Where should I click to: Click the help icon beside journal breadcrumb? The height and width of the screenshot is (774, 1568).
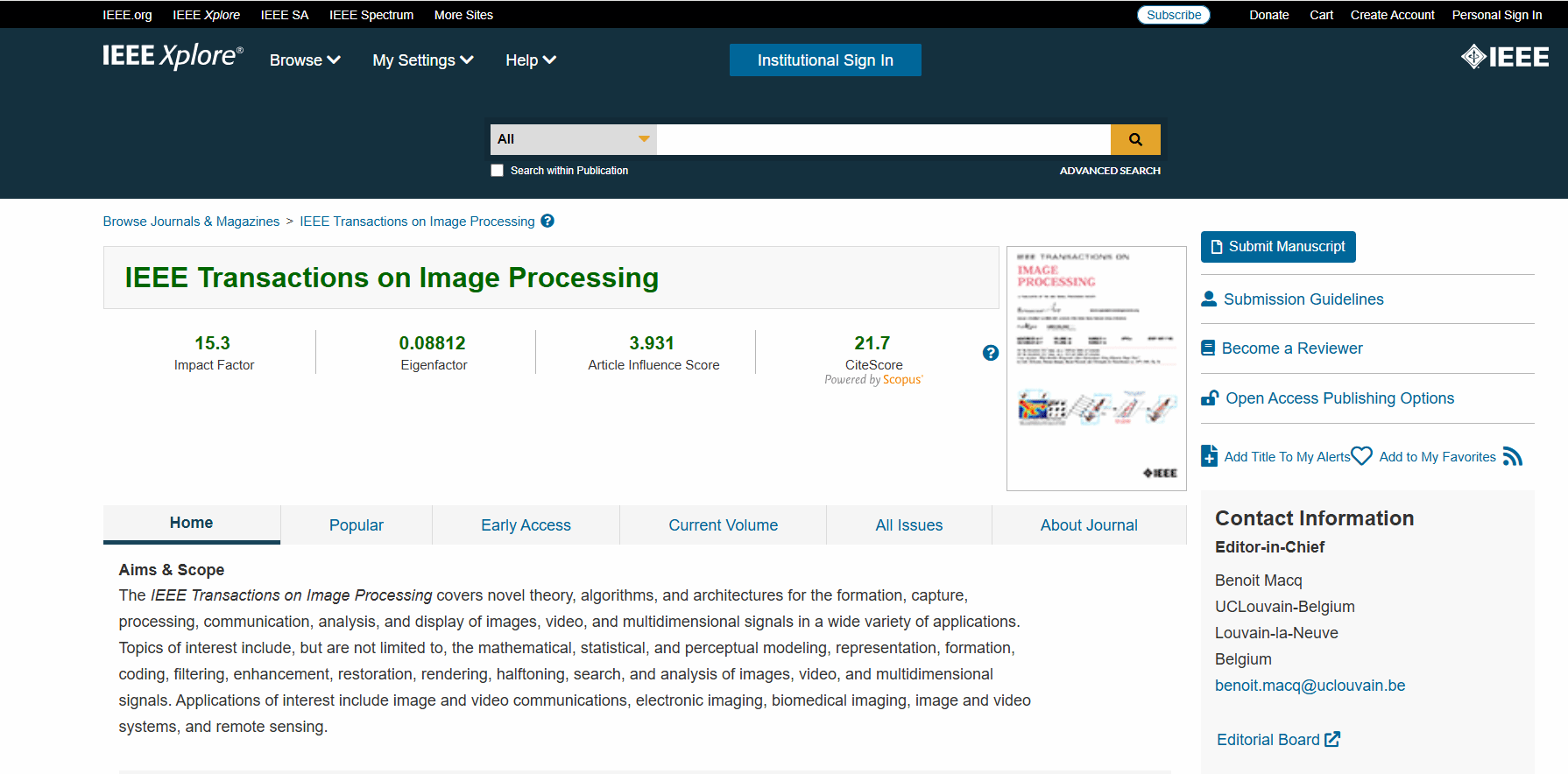coord(547,221)
